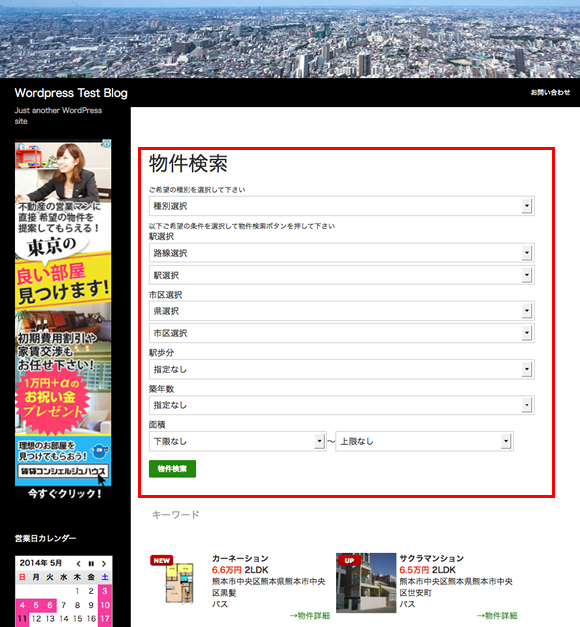Select calendar date 10
This screenshot has height=627, width=580.
[x=105, y=605]
